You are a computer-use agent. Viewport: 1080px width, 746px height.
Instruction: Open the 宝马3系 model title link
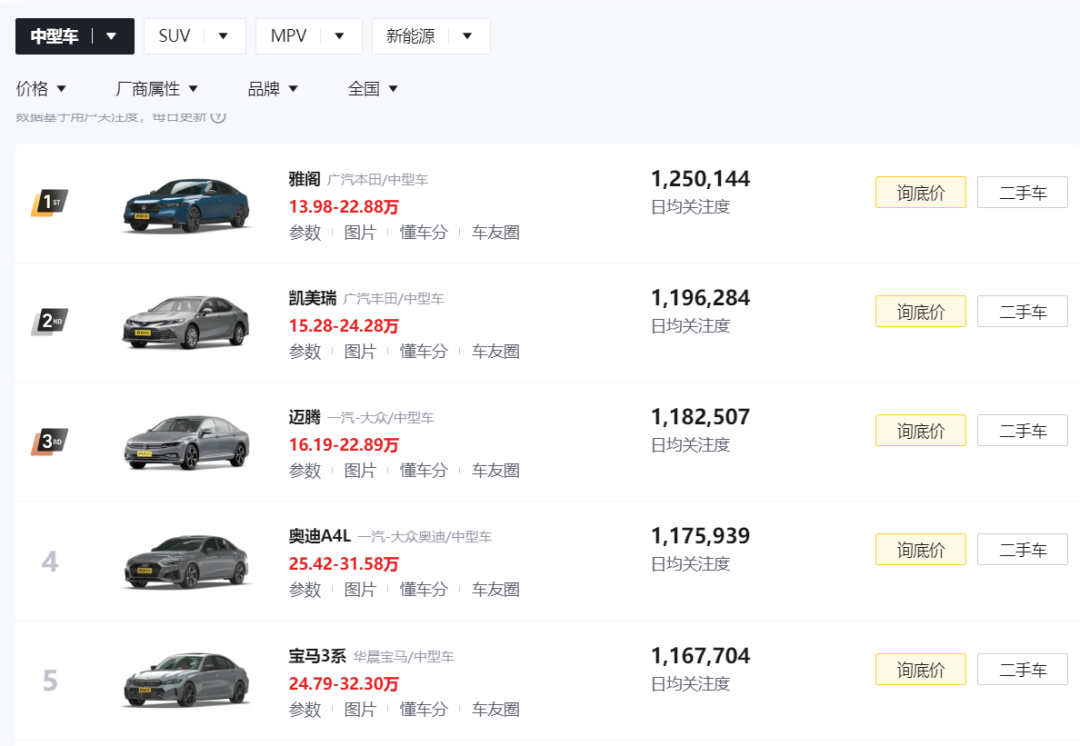(318, 656)
